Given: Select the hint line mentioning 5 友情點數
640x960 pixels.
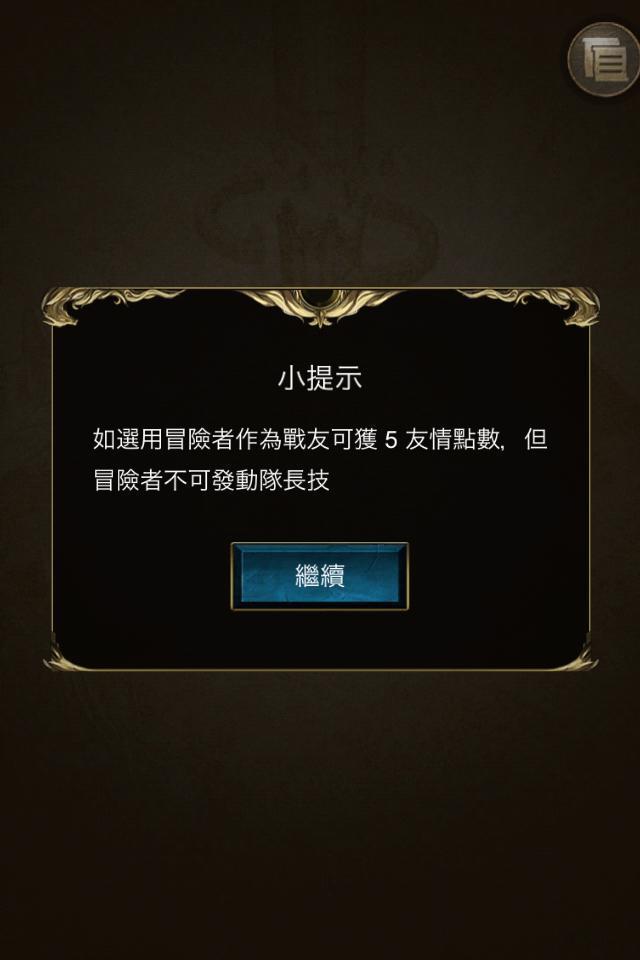Looking at the screenshot, I should point(320,440).
